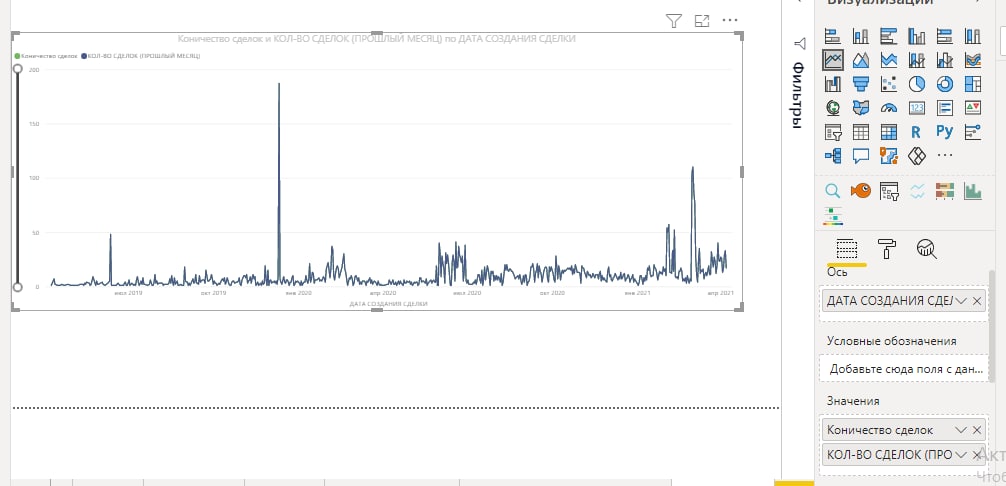
Task: Remove КОЛ-ВО СДЕЛОК (ПРО field from values
Action: point(976,455)
